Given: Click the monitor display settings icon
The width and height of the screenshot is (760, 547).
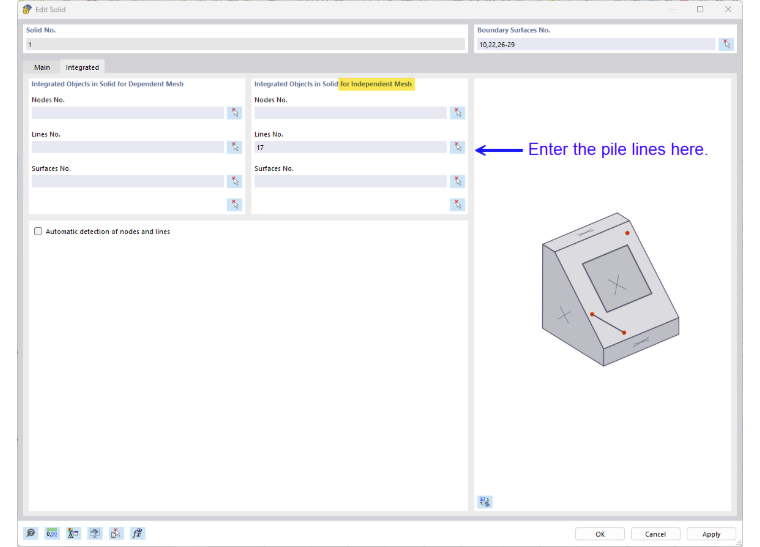Looking at the screenshot, I should 95,533.
